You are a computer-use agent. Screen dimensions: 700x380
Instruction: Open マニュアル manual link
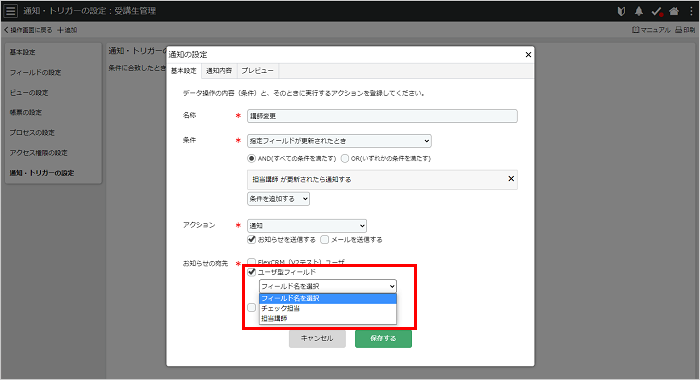(x=651, y=30)
